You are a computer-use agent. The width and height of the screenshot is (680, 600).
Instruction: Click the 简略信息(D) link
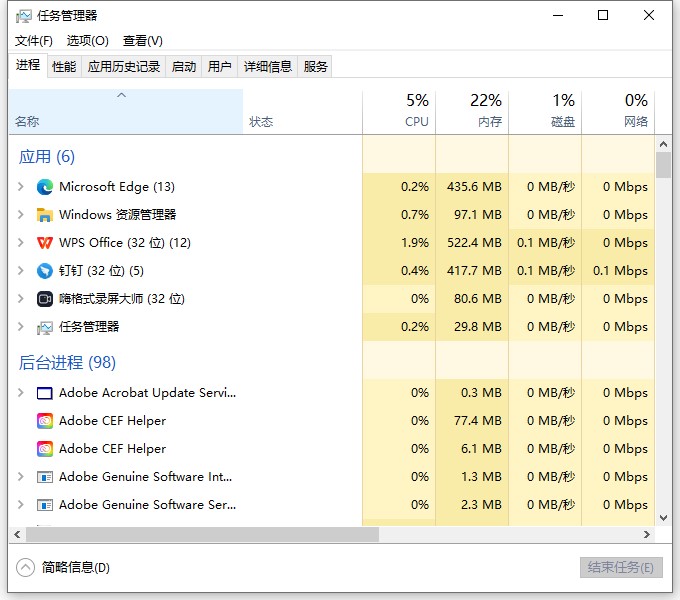(76, 567)
